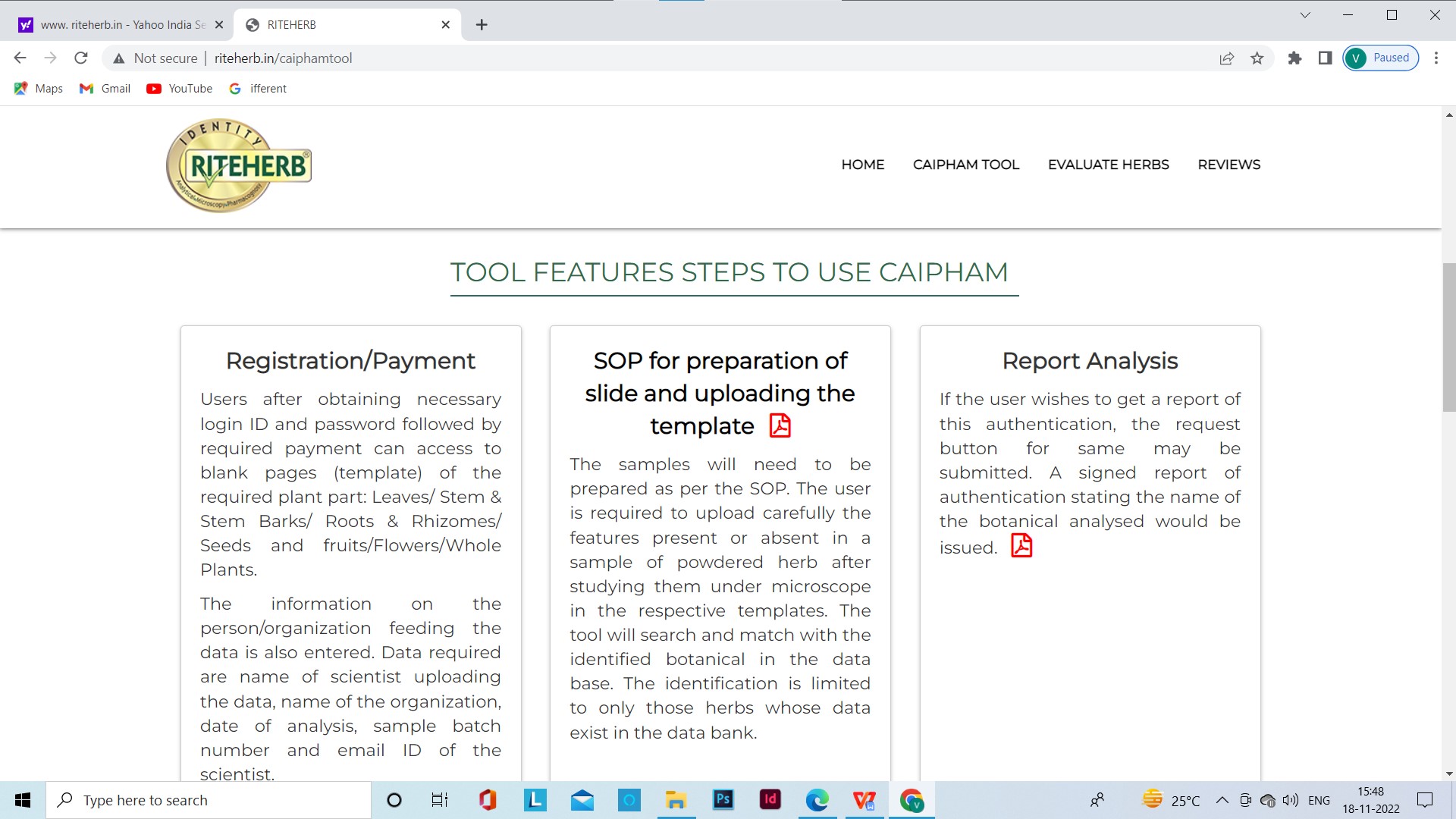Click the Paused profile button
Viewport: 1456px width, 819px height.
[1380, 58]
